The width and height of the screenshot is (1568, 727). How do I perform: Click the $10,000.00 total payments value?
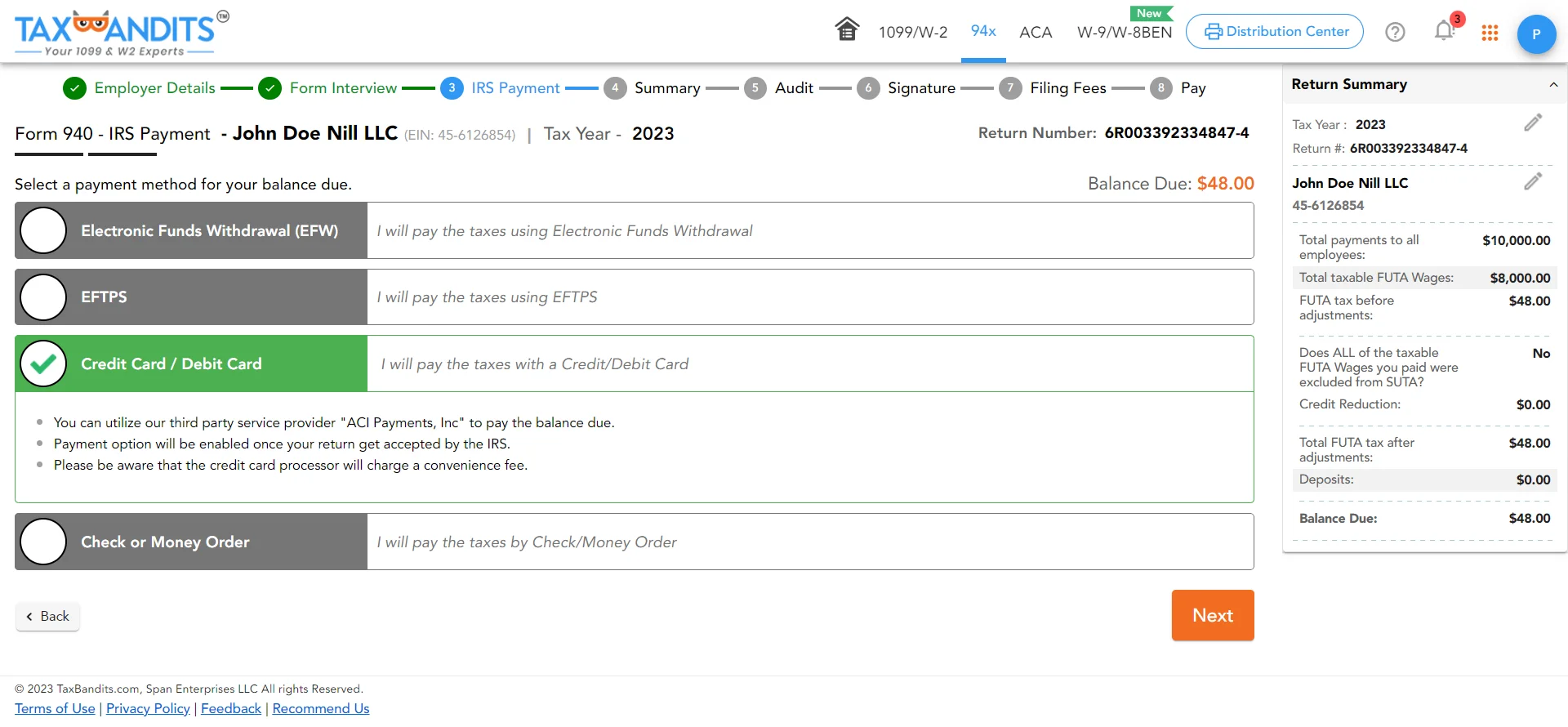[x=1516, y=240]
